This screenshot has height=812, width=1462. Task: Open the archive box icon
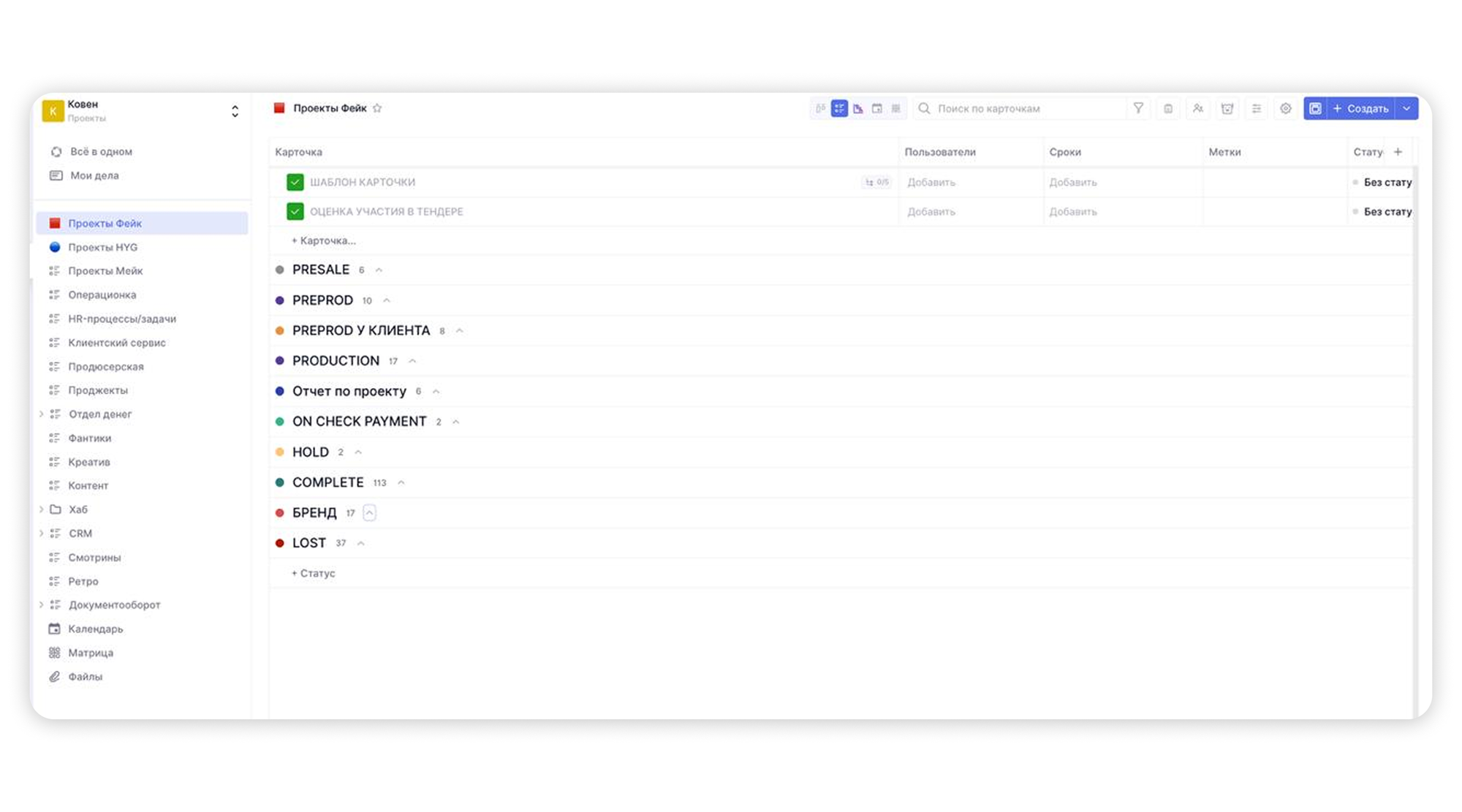click(1227, 108)
